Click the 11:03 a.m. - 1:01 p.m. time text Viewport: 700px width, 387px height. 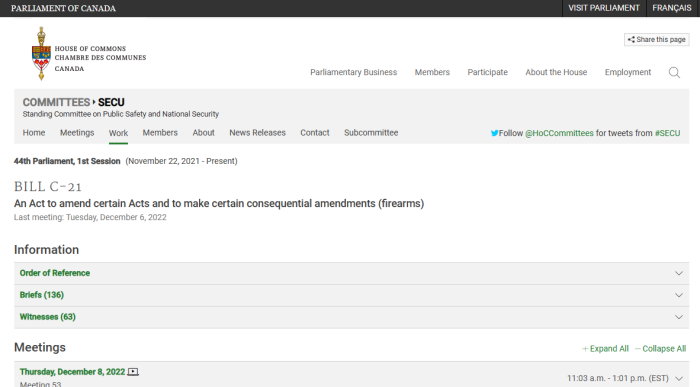pyautogui.click(x=618, y=378)
